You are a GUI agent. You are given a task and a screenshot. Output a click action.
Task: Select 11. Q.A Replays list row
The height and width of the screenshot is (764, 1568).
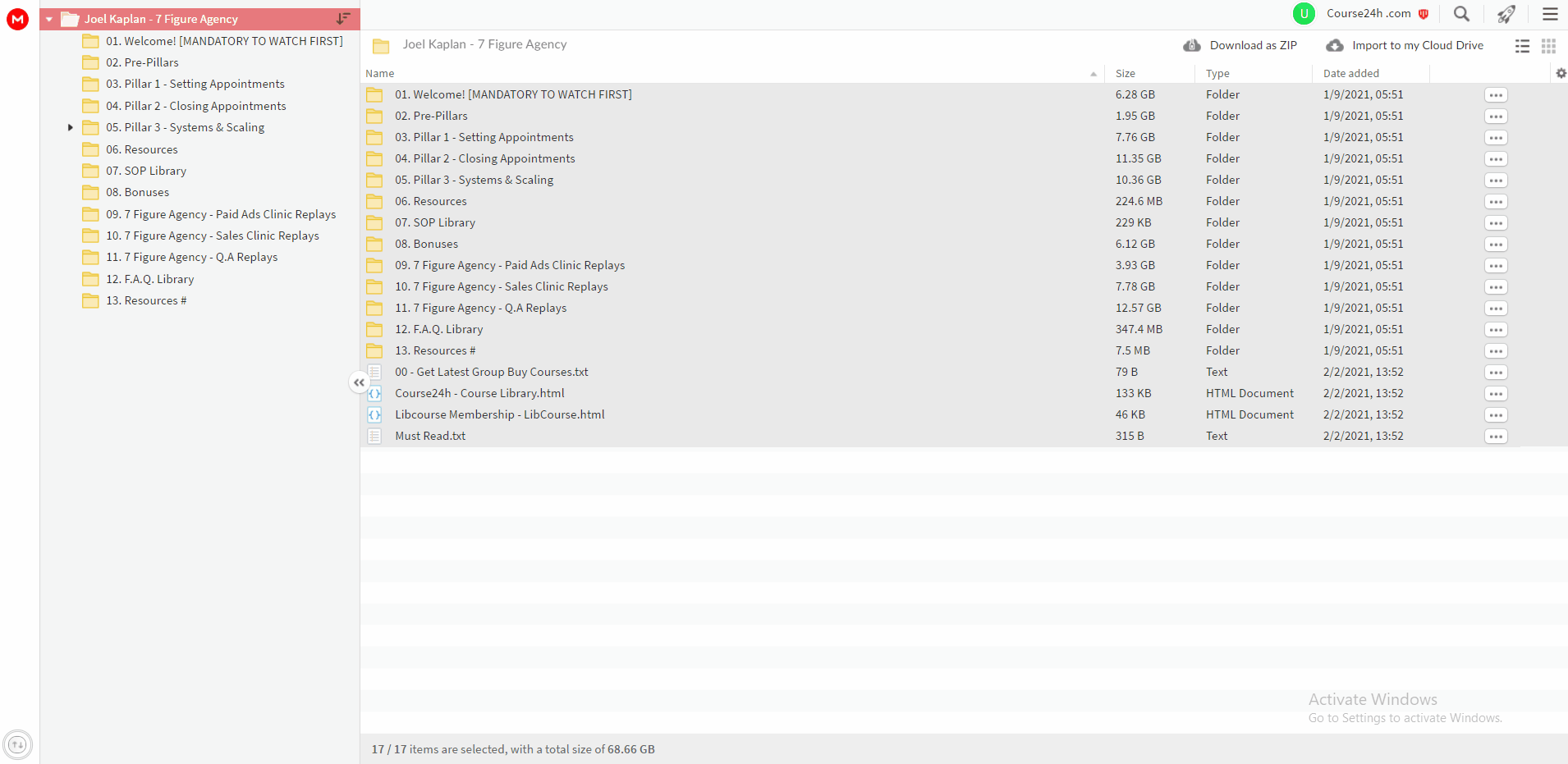[964, 308]
